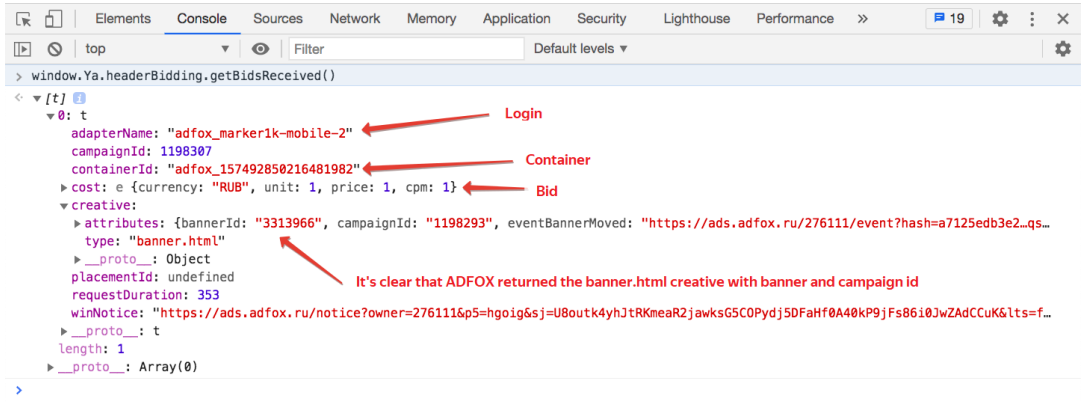Toggle the device toolbar icon
The image size is (1083, 402).
[x=54, y=19]
